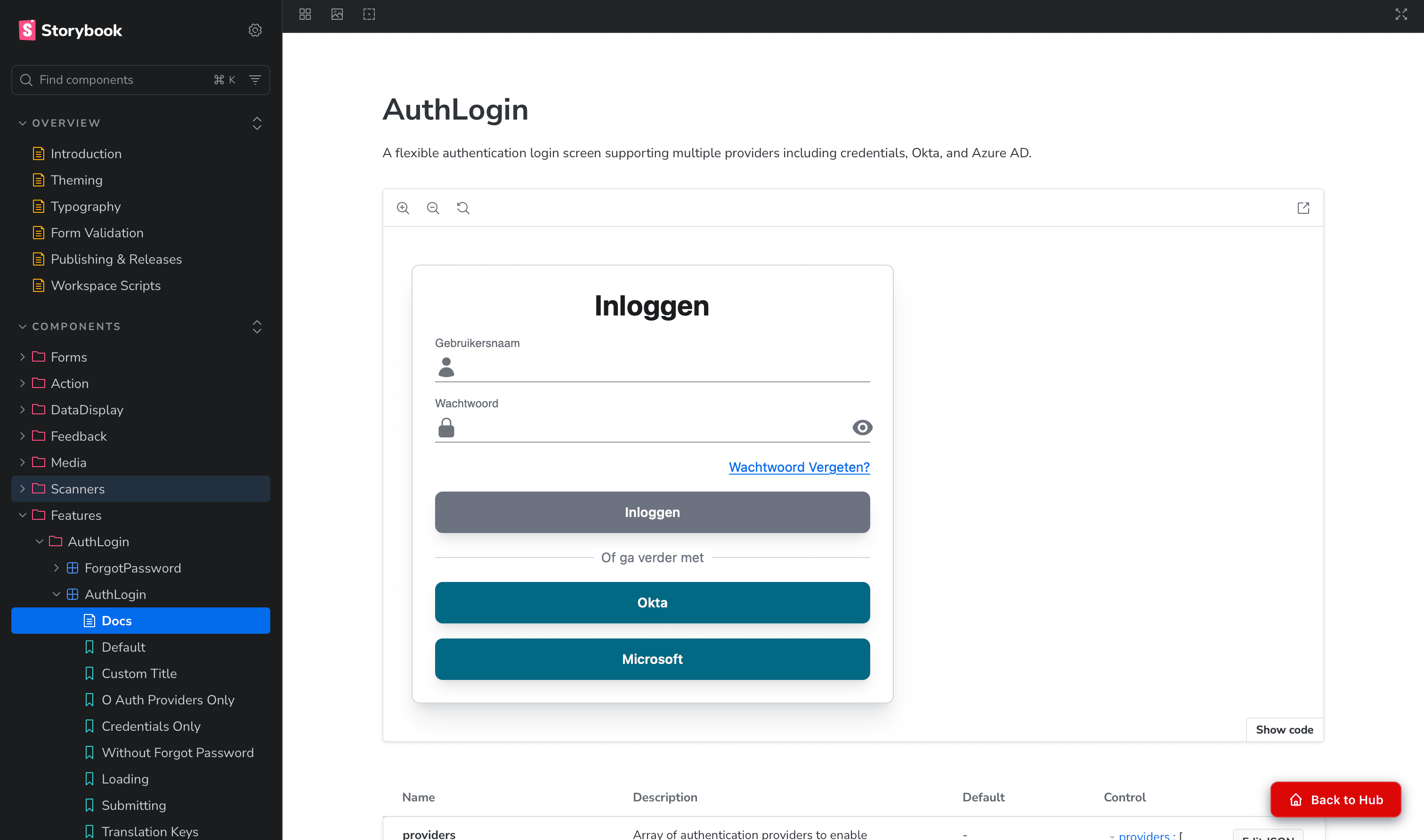Click the Wachtwoord input field

[x=652, y=428]
